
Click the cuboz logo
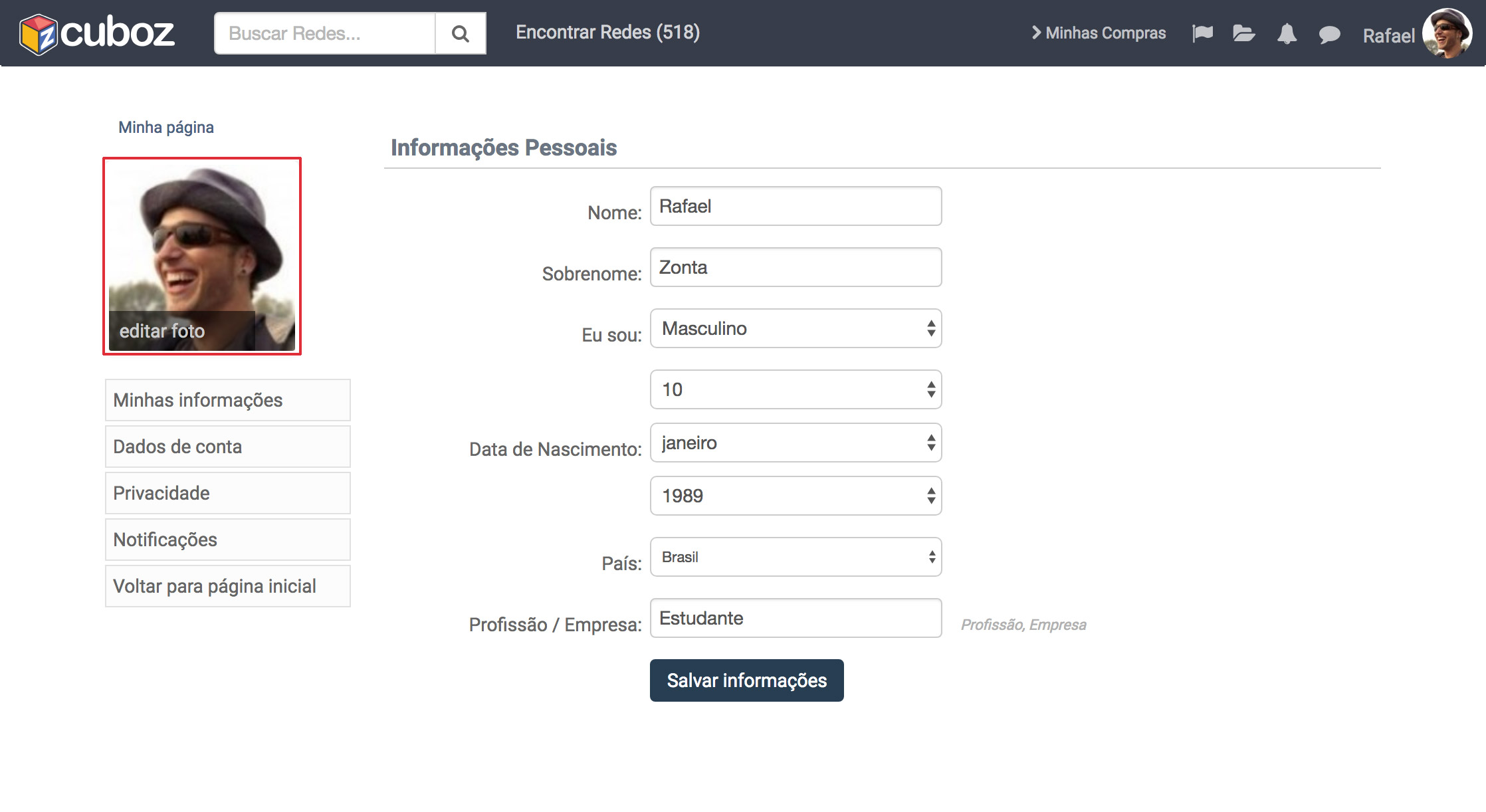click(x=97, y=33)
